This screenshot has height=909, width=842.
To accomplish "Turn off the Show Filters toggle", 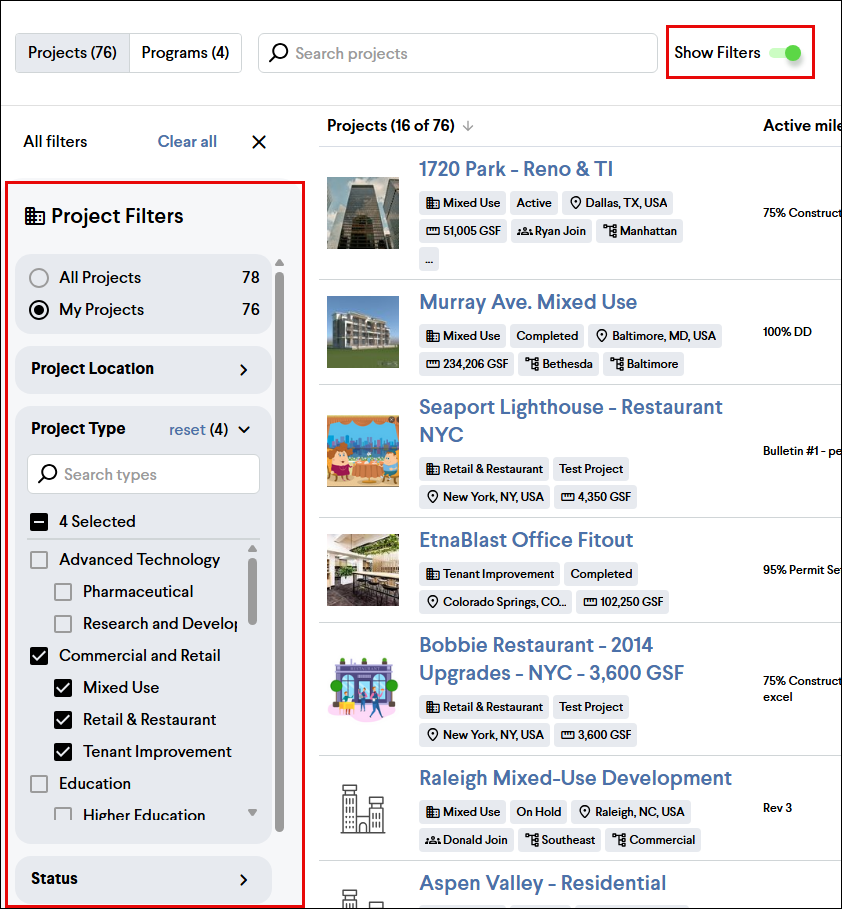I will coord(786,53).
